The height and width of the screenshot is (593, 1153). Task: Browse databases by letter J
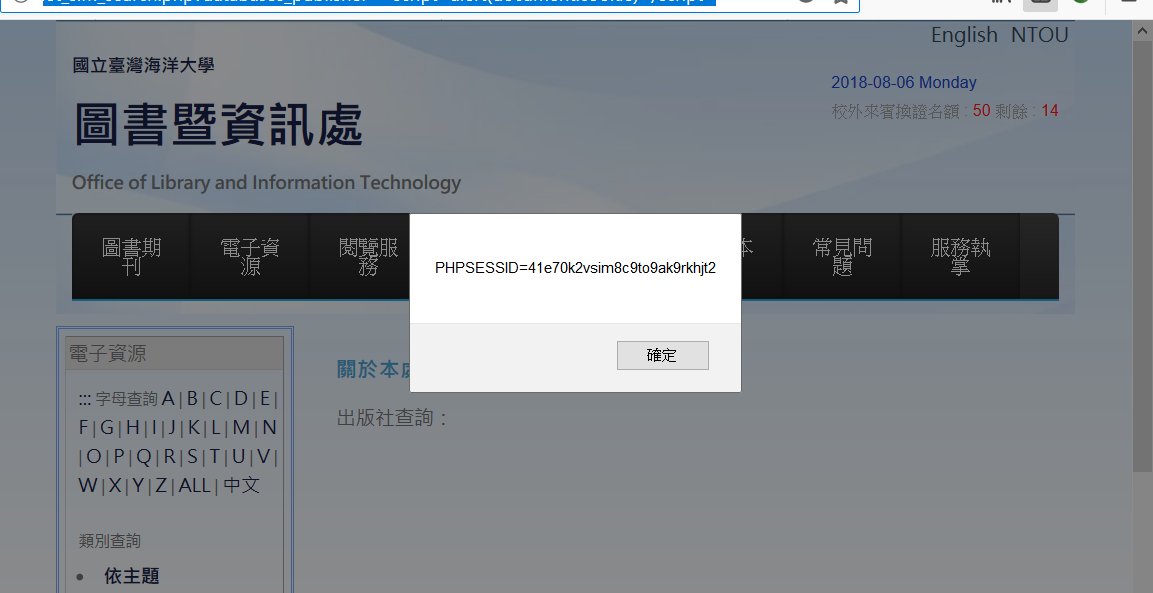(171, 427)
